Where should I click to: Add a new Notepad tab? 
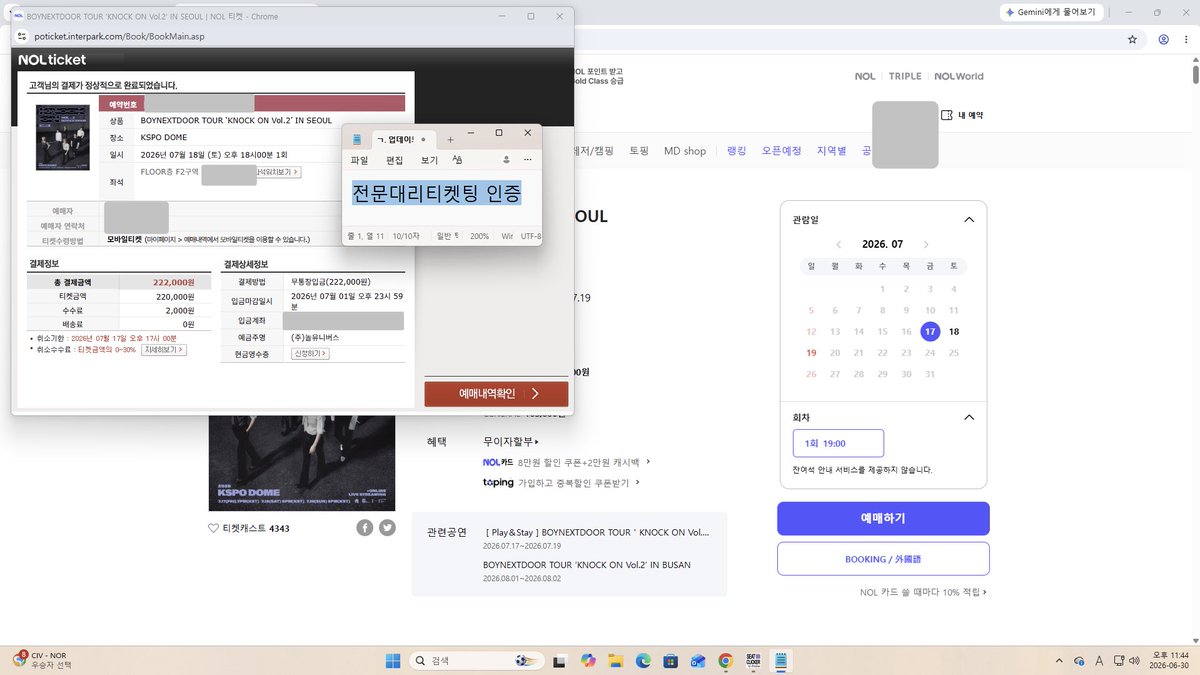click(x=450, y=139)
